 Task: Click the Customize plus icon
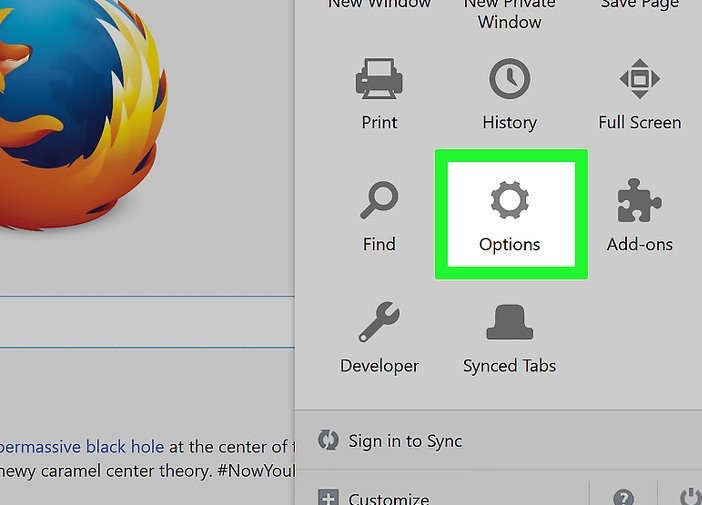(x=328, y=498)
